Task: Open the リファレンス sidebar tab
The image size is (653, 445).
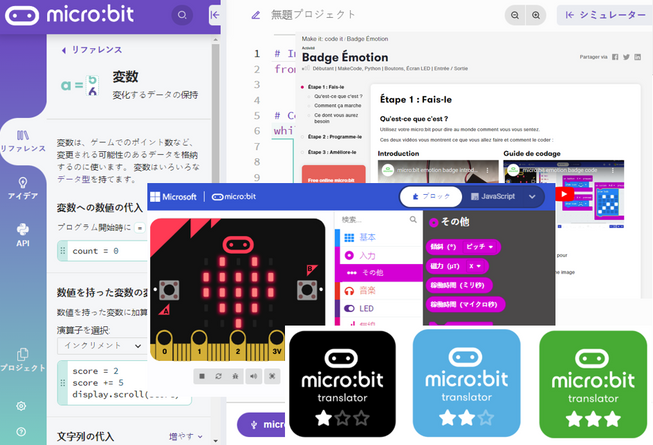Action: (x=23, y=141)
